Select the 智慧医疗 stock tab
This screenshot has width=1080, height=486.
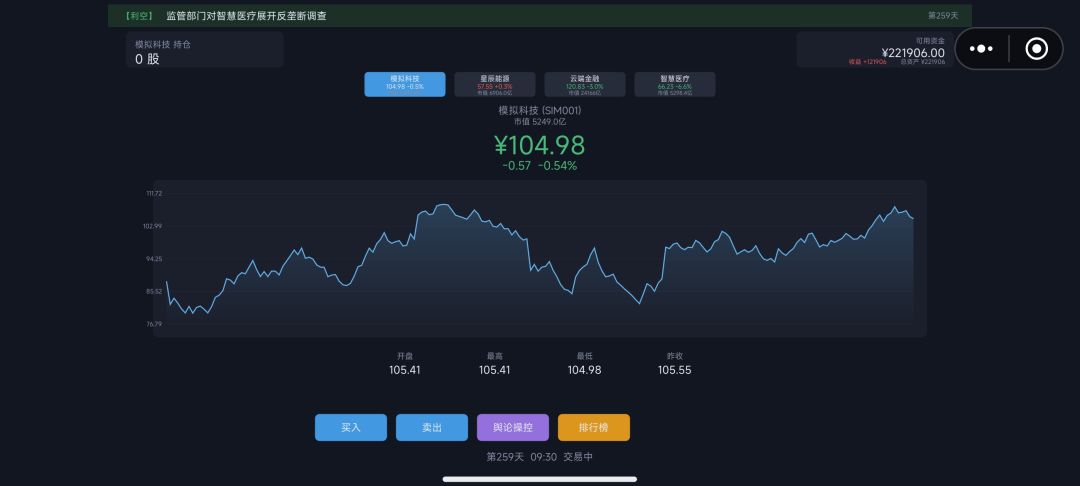coord(674,84)
